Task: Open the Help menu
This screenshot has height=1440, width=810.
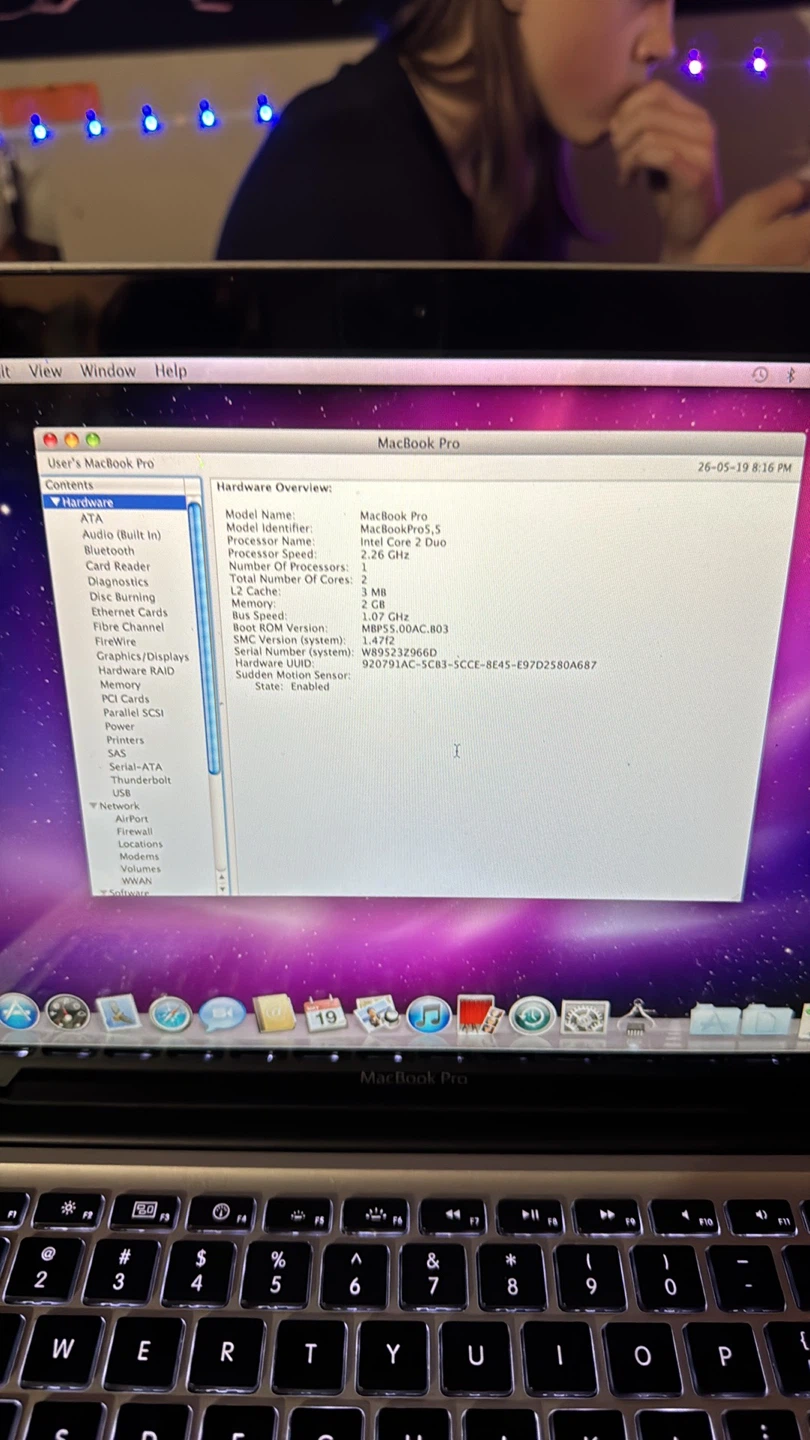Action: [x=170, y=370]
